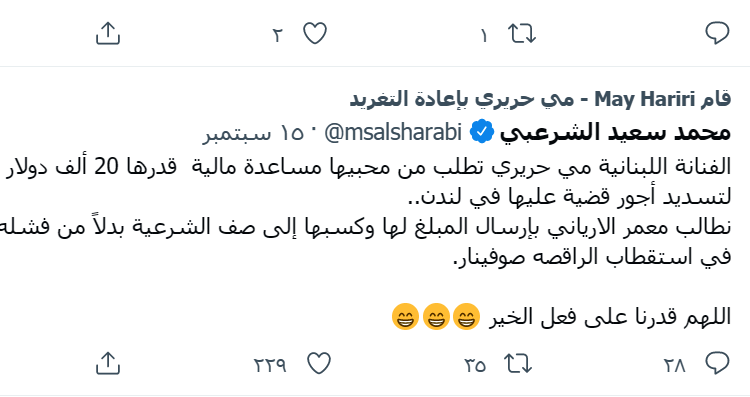The height and width of the screenshot is (397, 750).
Task: Open the tweet text about مي حريري
Action: 366,213
